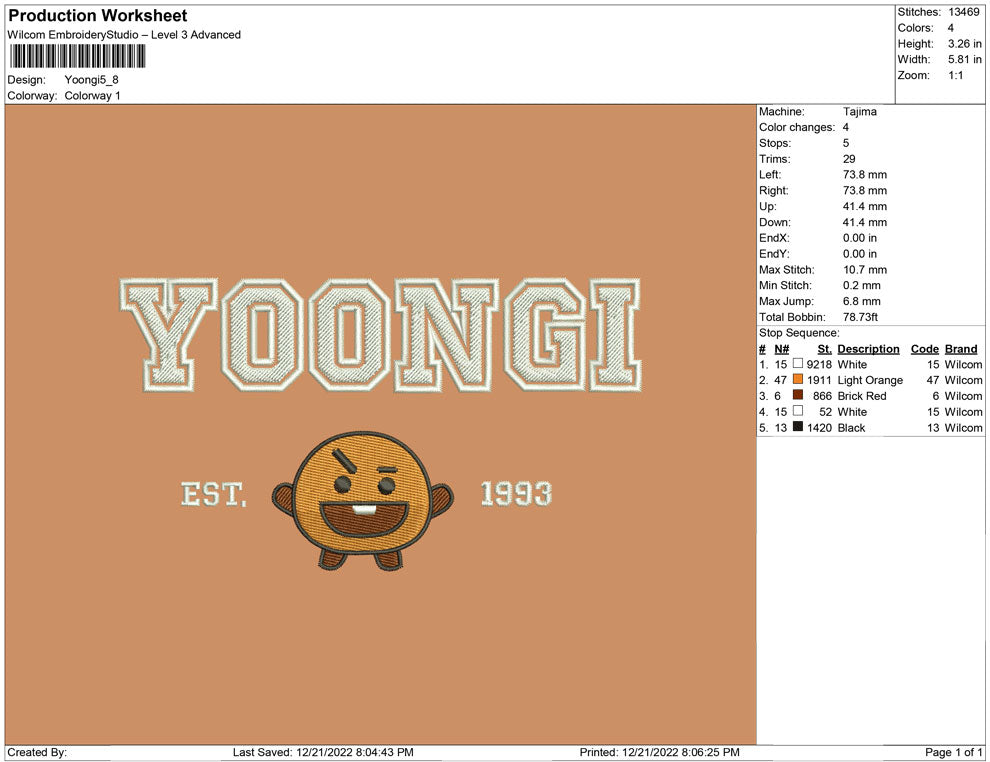Click the Zoom value 1:1
The image size is (990, 762).
click(955, 75)
